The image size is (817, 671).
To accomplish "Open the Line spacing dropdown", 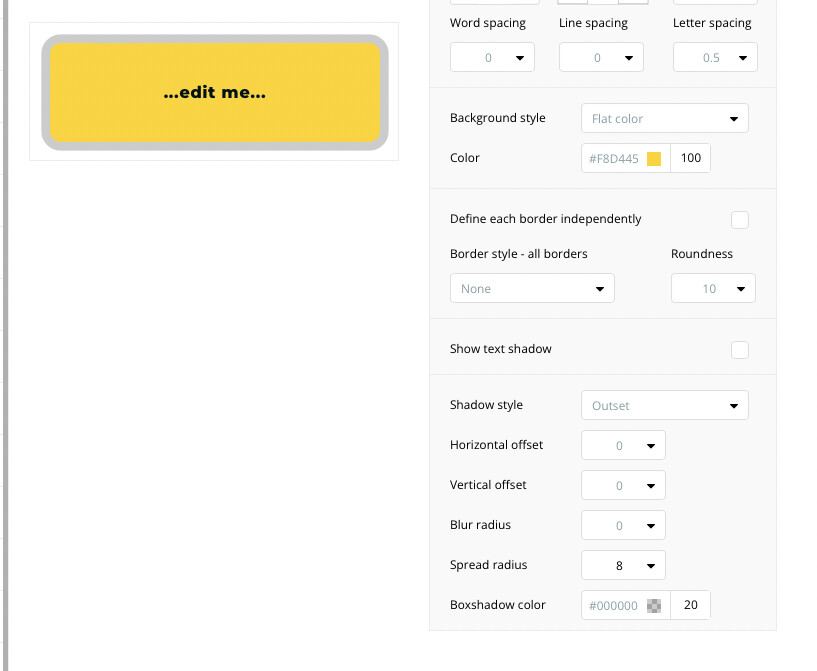I will (x=600, y=58).
